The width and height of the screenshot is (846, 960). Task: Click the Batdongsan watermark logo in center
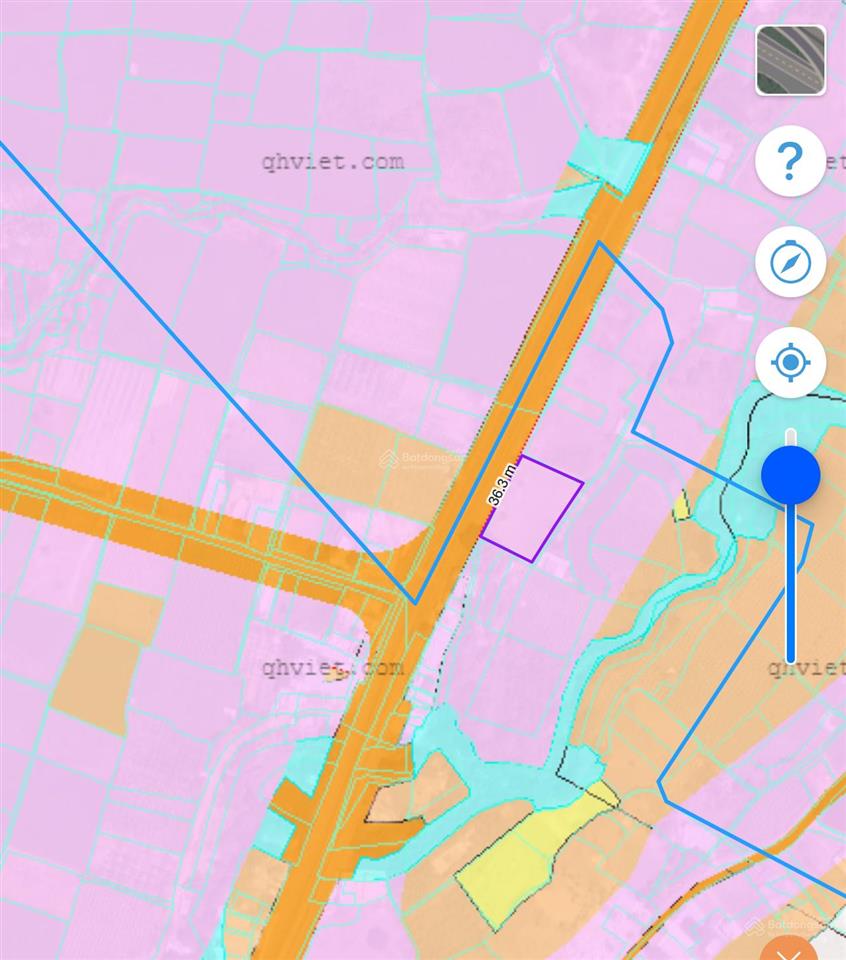click(x=422, y=459)
